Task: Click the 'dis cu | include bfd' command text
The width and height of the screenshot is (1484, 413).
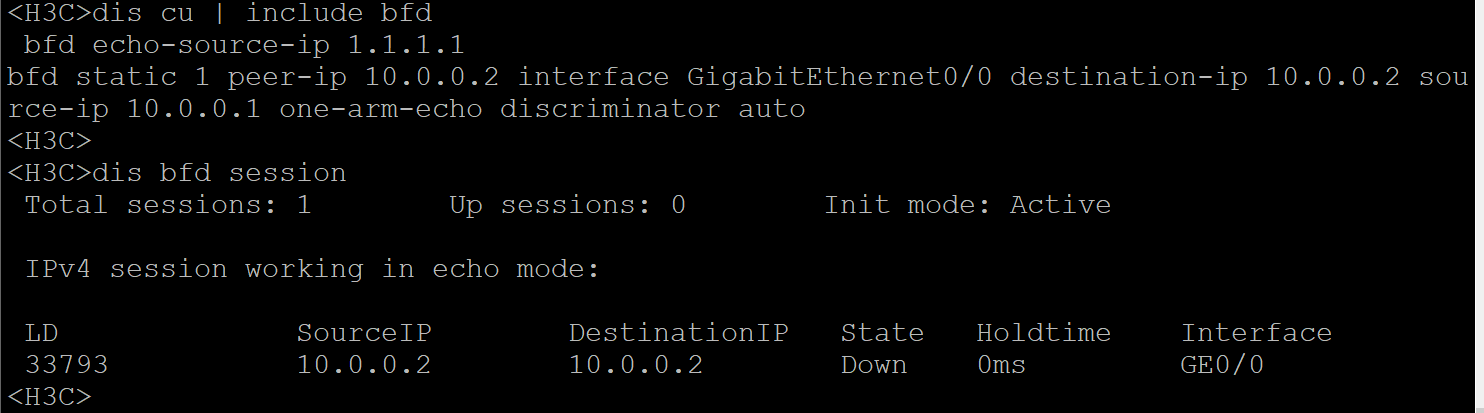Action: coord(262,13)
